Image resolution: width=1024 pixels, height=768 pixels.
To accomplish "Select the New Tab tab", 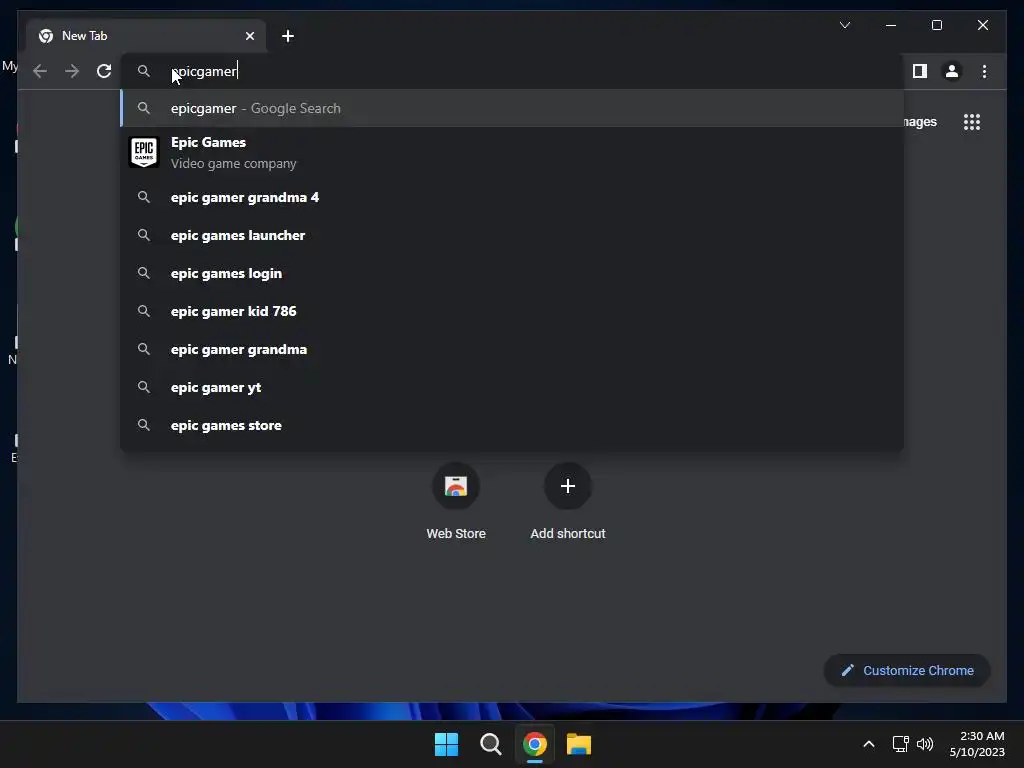I will [146, 36].
